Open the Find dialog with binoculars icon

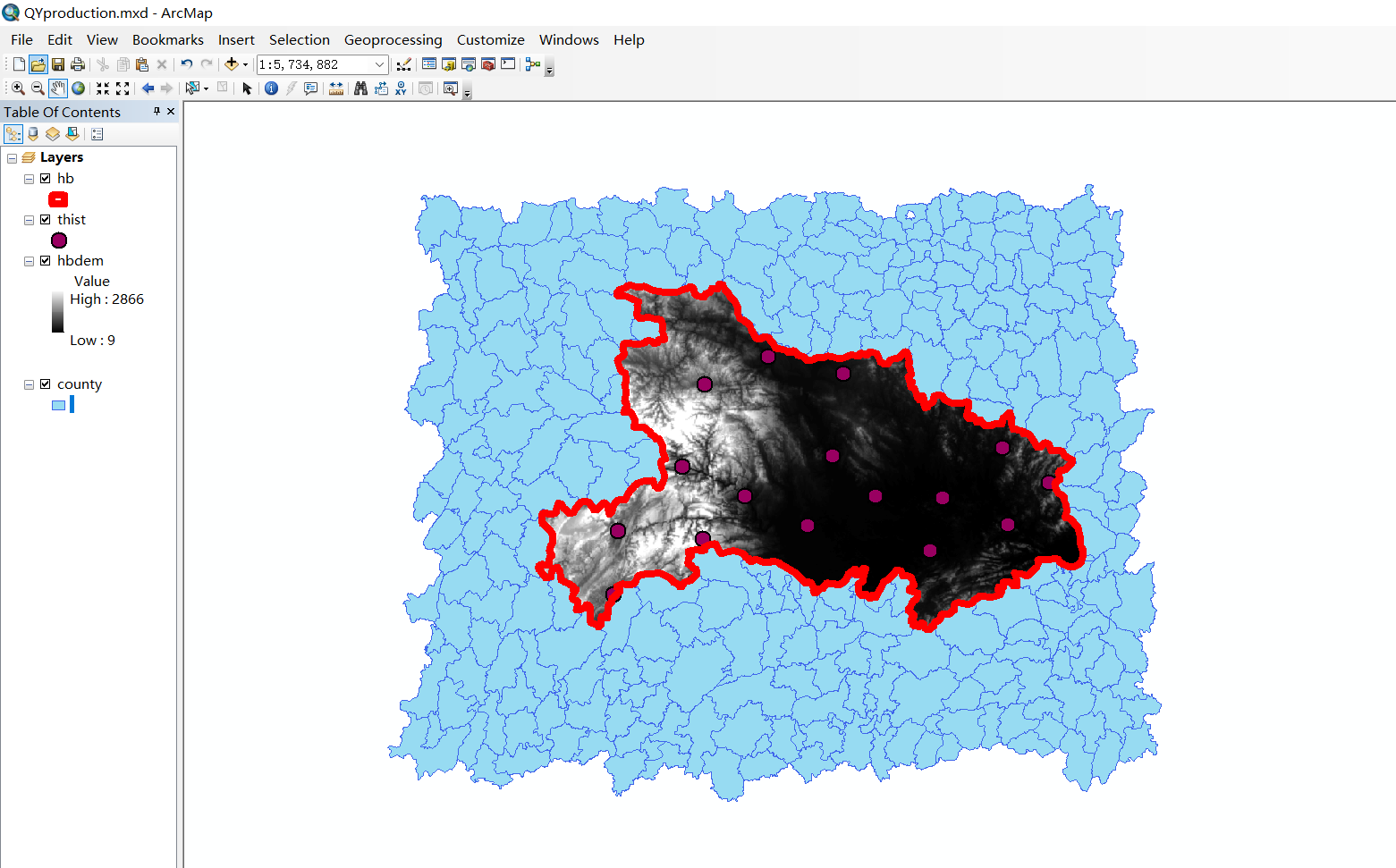click(x=360, y=88)
